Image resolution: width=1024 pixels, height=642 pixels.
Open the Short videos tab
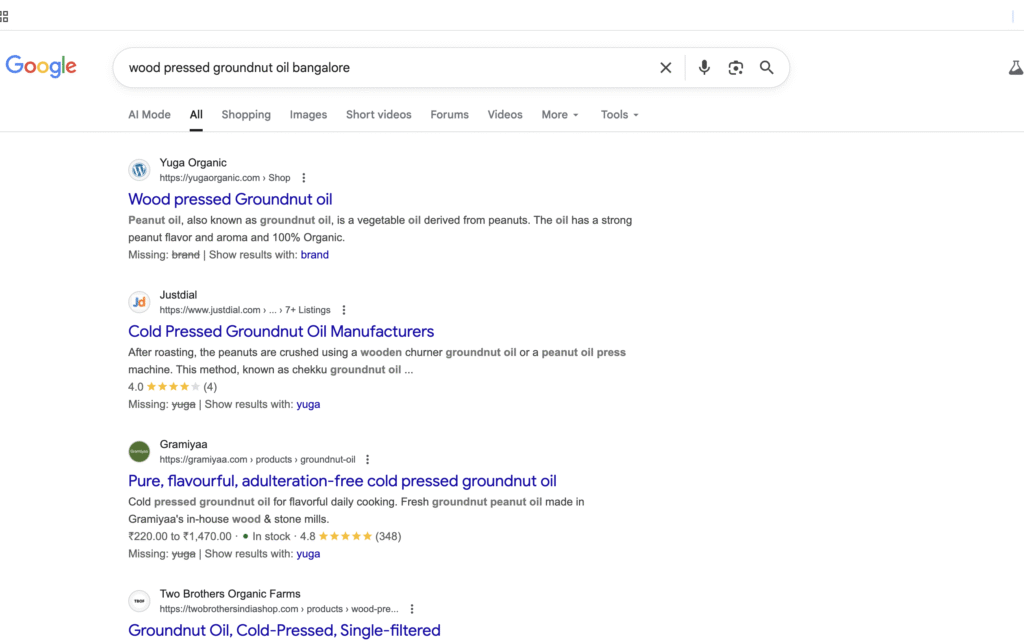tap(378, 115)
